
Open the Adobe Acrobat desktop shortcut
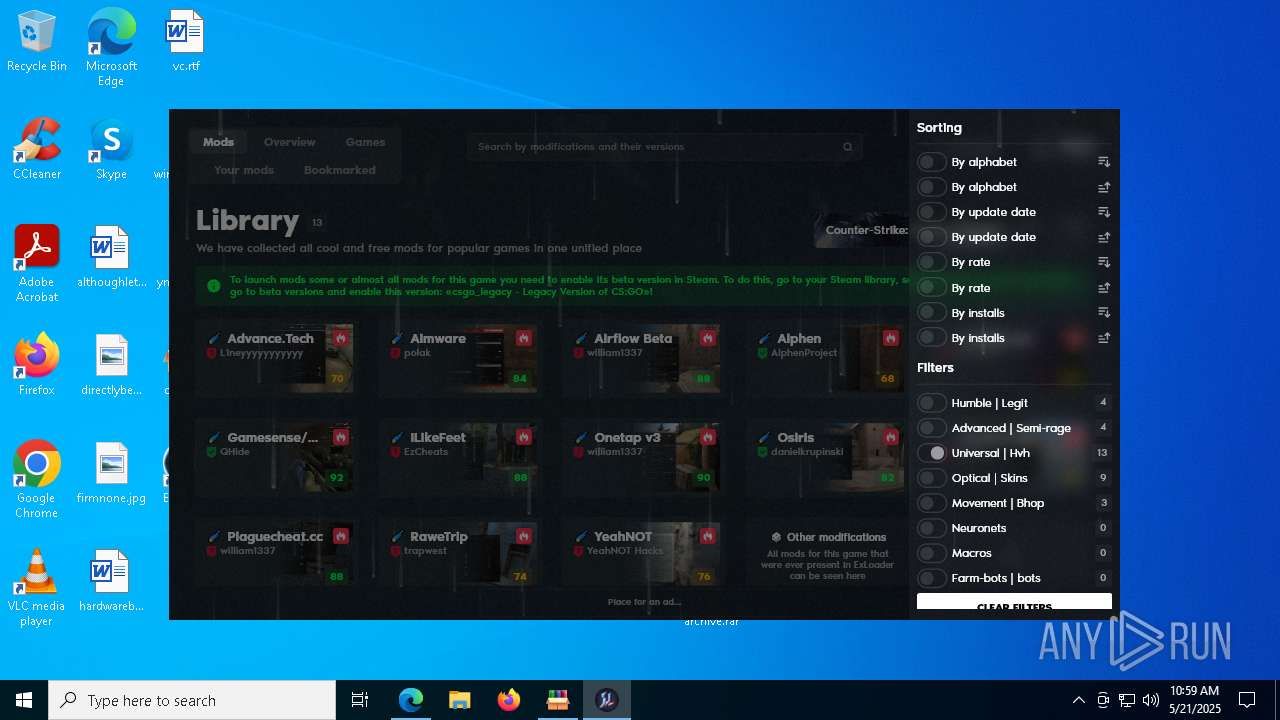pos(36,264)
